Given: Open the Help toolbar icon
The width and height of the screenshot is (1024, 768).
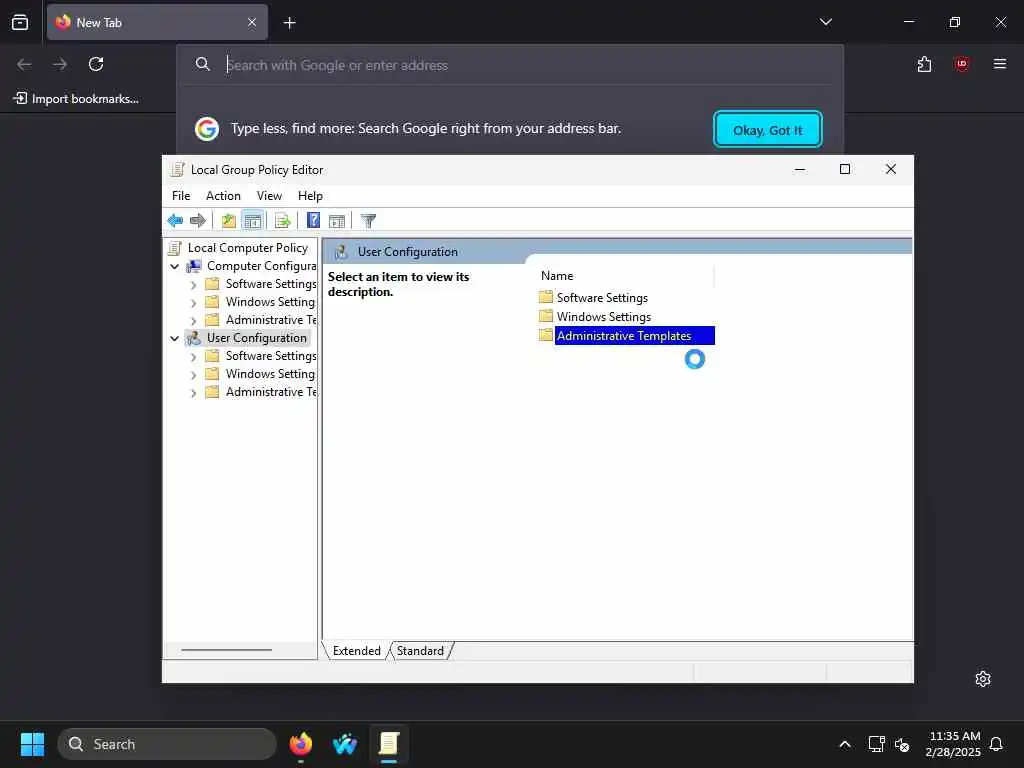Looking at the screenshot, I should click(313, 221).
